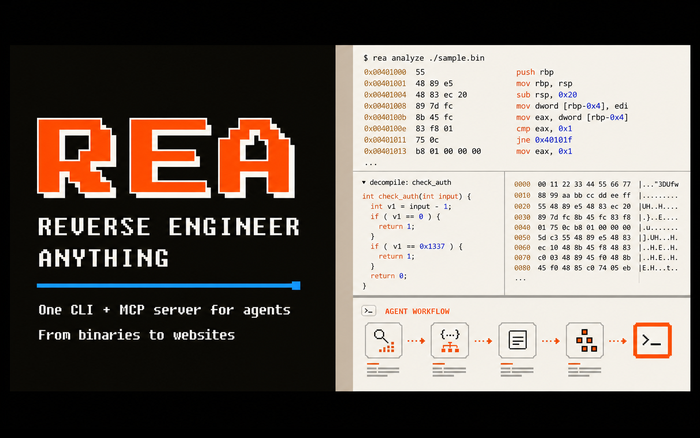
Task: Click the highlighted orange terminal prompt icon
Action: (652, 341)
